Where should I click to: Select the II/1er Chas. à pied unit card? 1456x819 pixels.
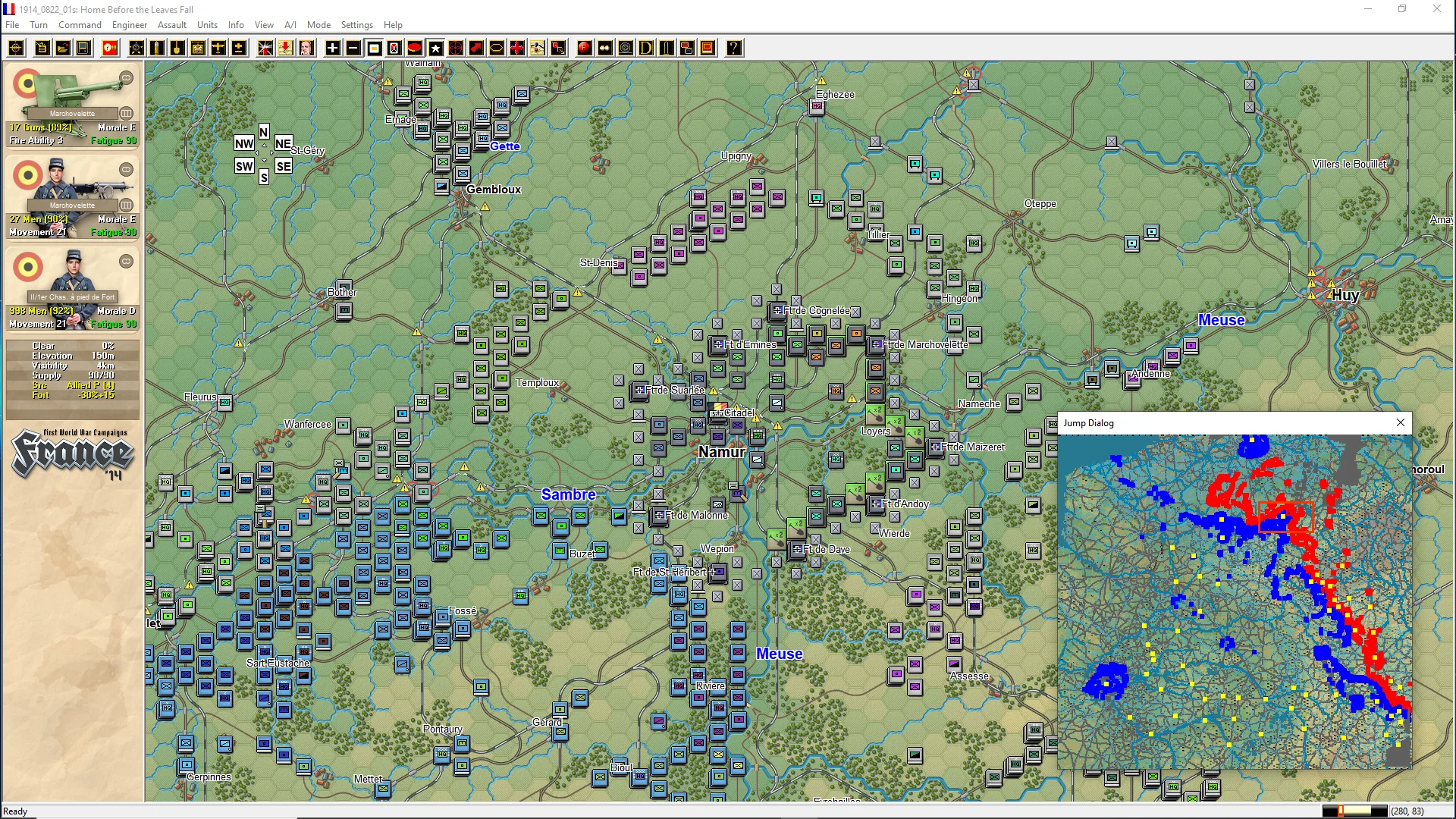click(x=73, y=289)
